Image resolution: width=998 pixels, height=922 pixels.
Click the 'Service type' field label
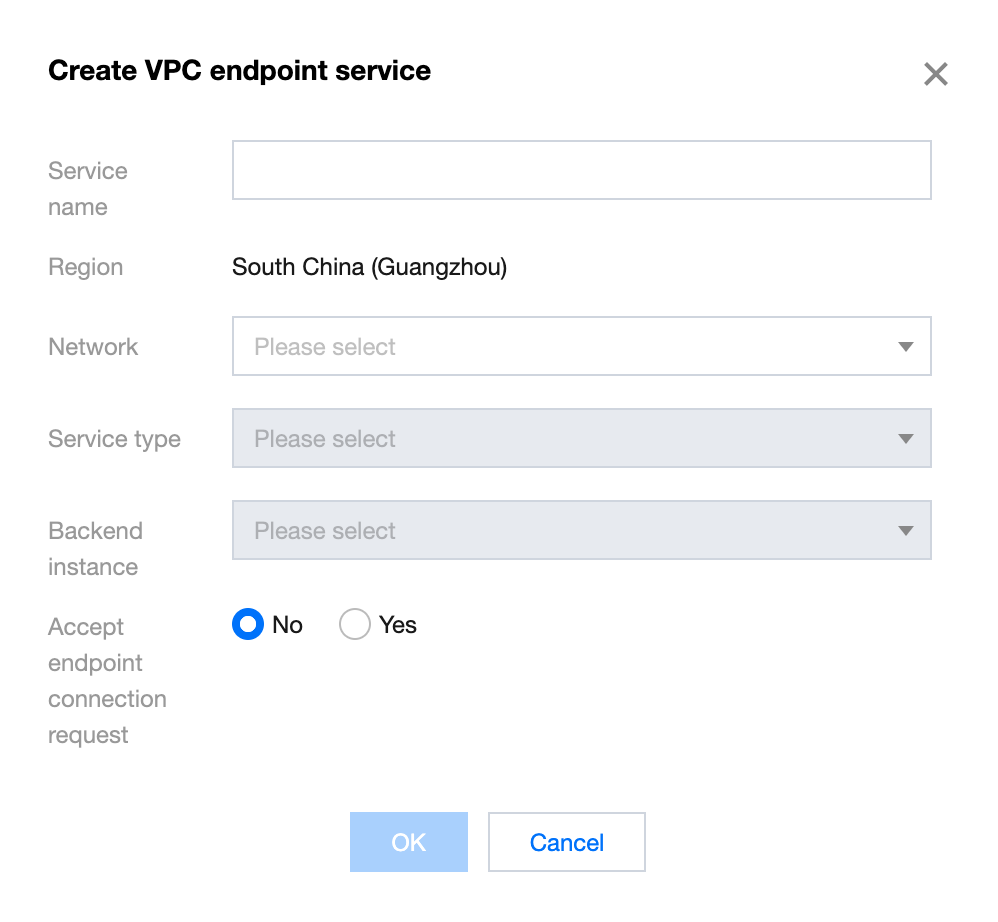pos(114,439)
